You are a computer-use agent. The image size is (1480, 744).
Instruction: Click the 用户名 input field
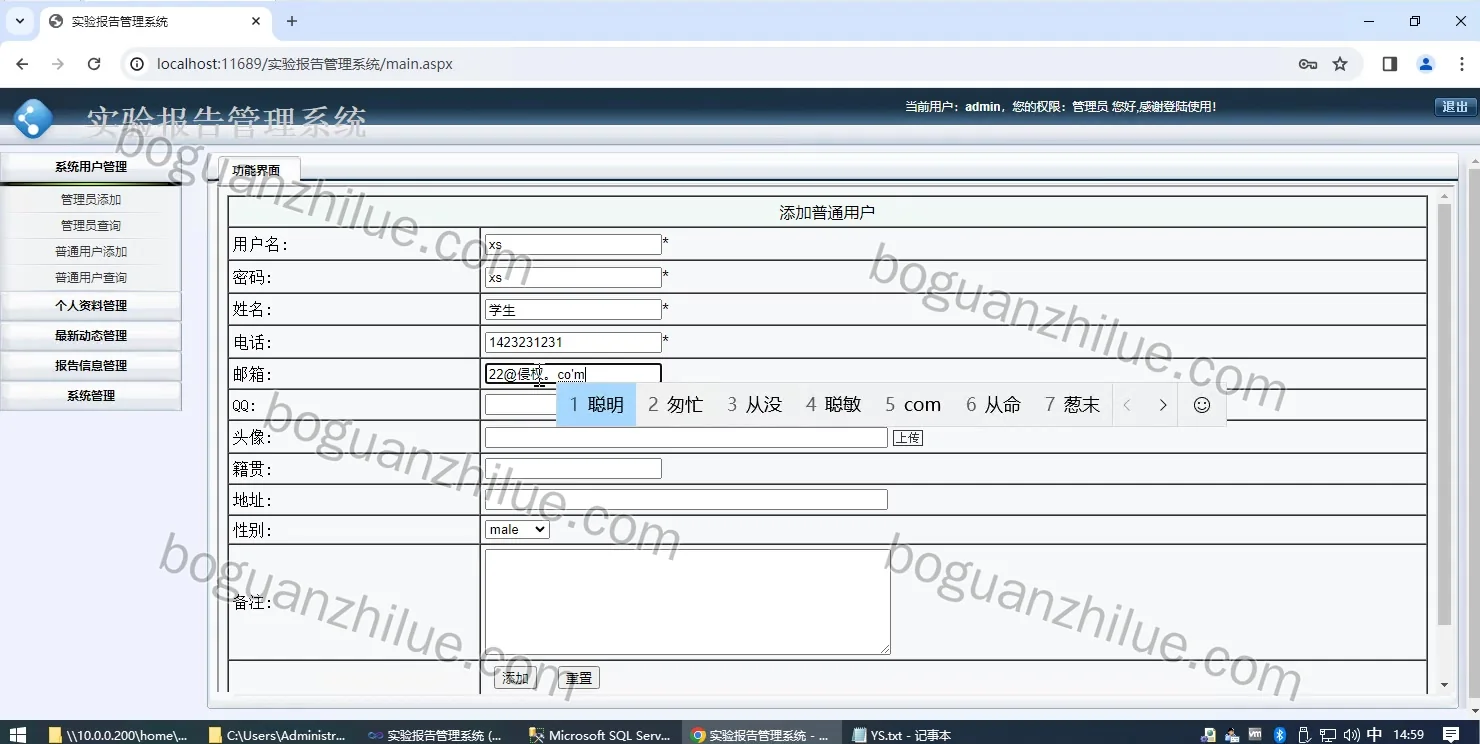point(573,244)
